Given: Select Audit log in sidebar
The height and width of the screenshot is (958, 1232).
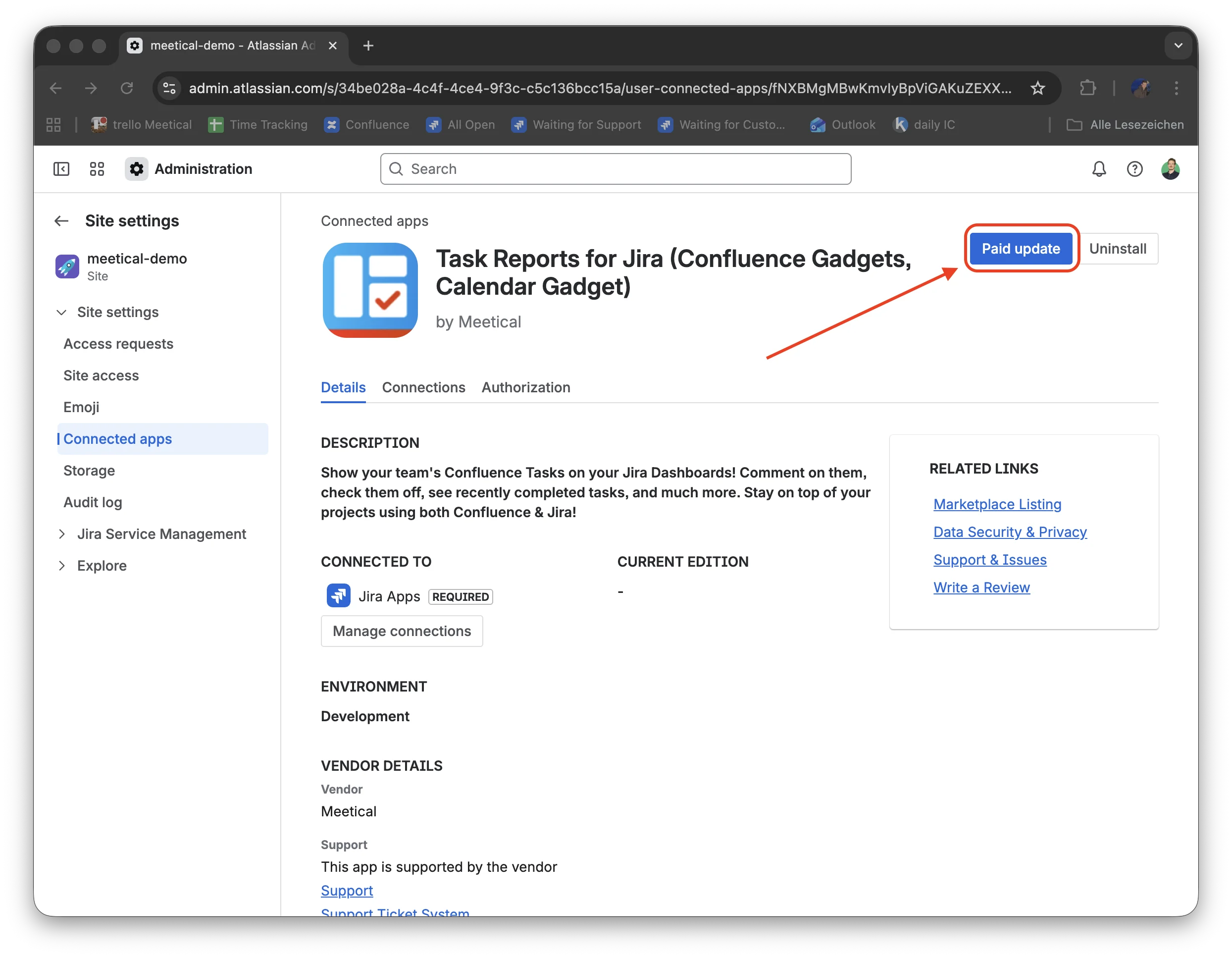Looking at the screenshot, I should [93, 502].
